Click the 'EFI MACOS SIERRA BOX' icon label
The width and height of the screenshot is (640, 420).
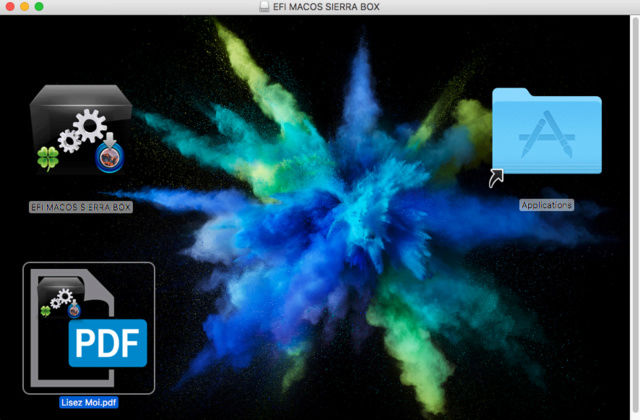tap(81, 207)
